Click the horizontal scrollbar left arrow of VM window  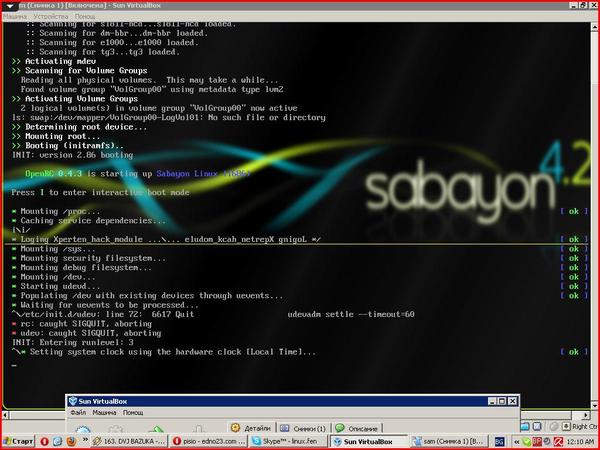click(x=5, y=415)
